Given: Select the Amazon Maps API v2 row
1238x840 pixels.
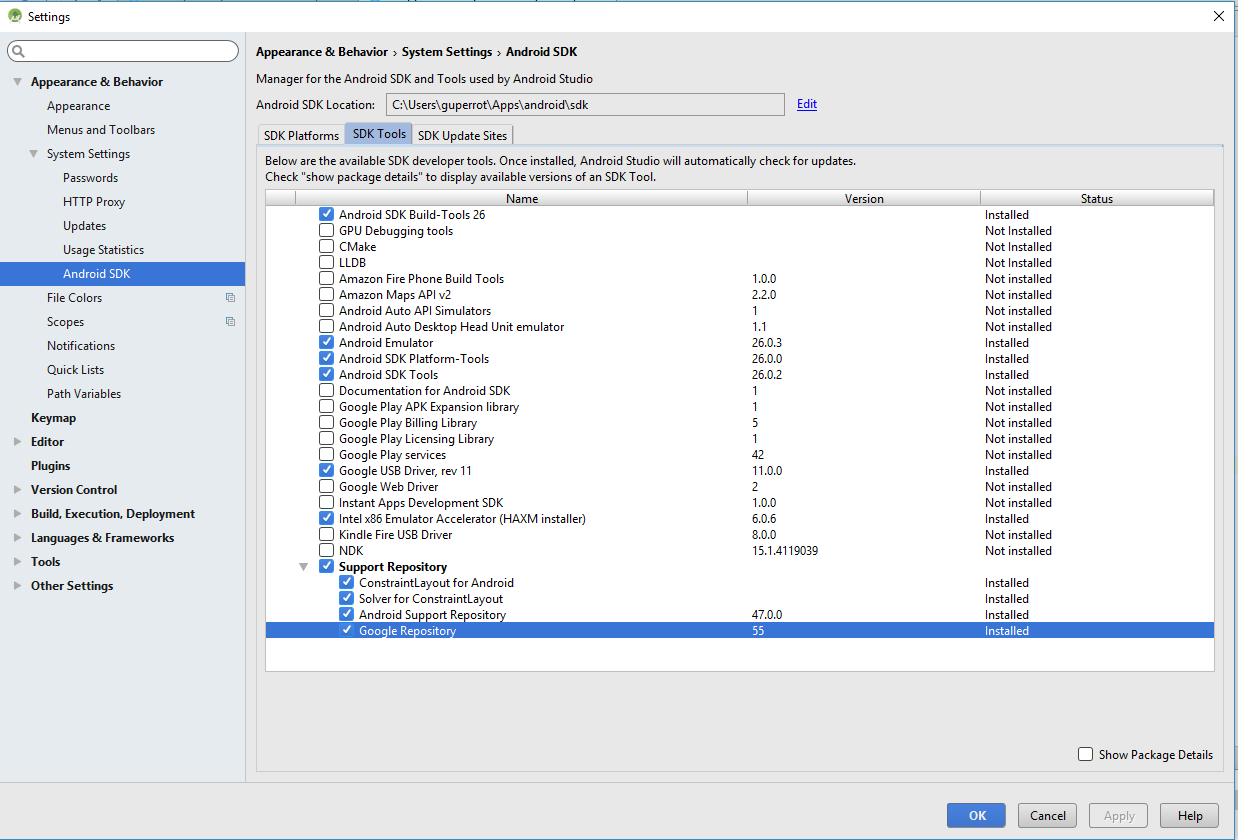Looking at the screenshot, I should pyautogui.click(x=740, y=294).
